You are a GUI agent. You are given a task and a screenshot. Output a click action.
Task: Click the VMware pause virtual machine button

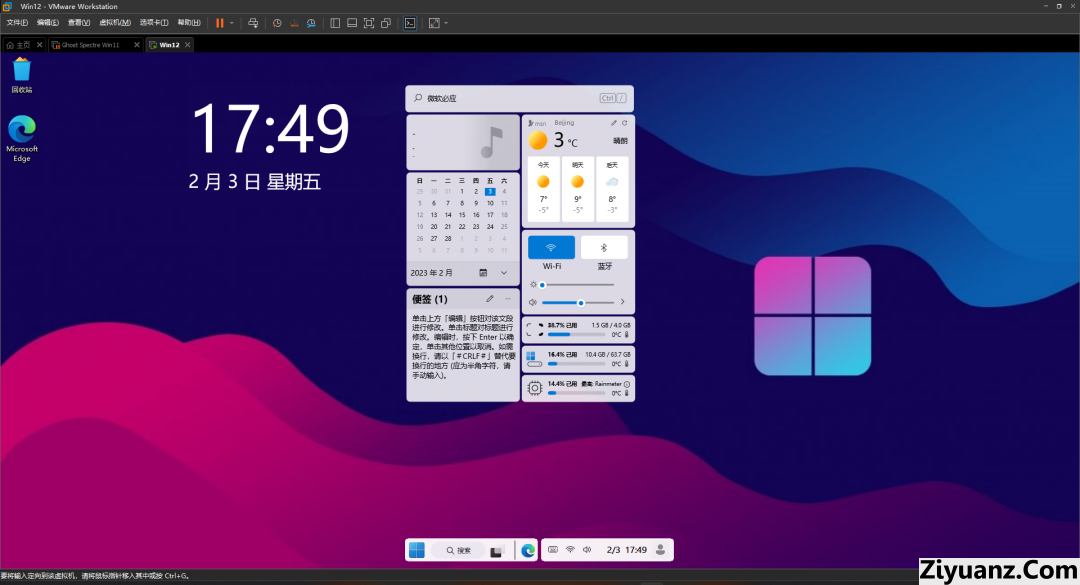pos(219,22)
